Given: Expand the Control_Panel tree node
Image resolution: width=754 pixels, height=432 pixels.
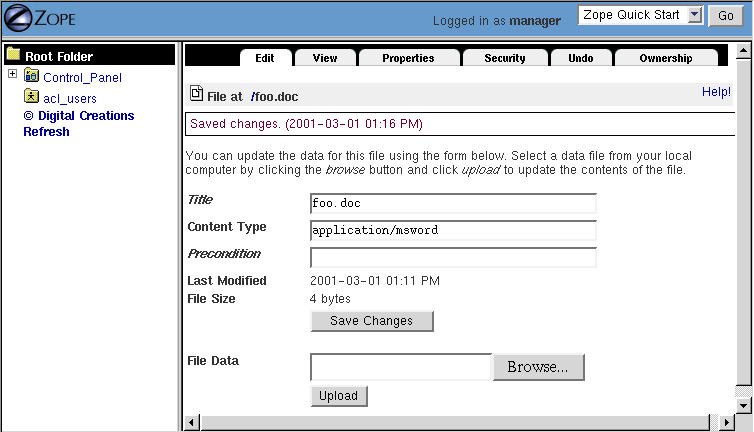Looking at the screenshot, I should 12,75.
